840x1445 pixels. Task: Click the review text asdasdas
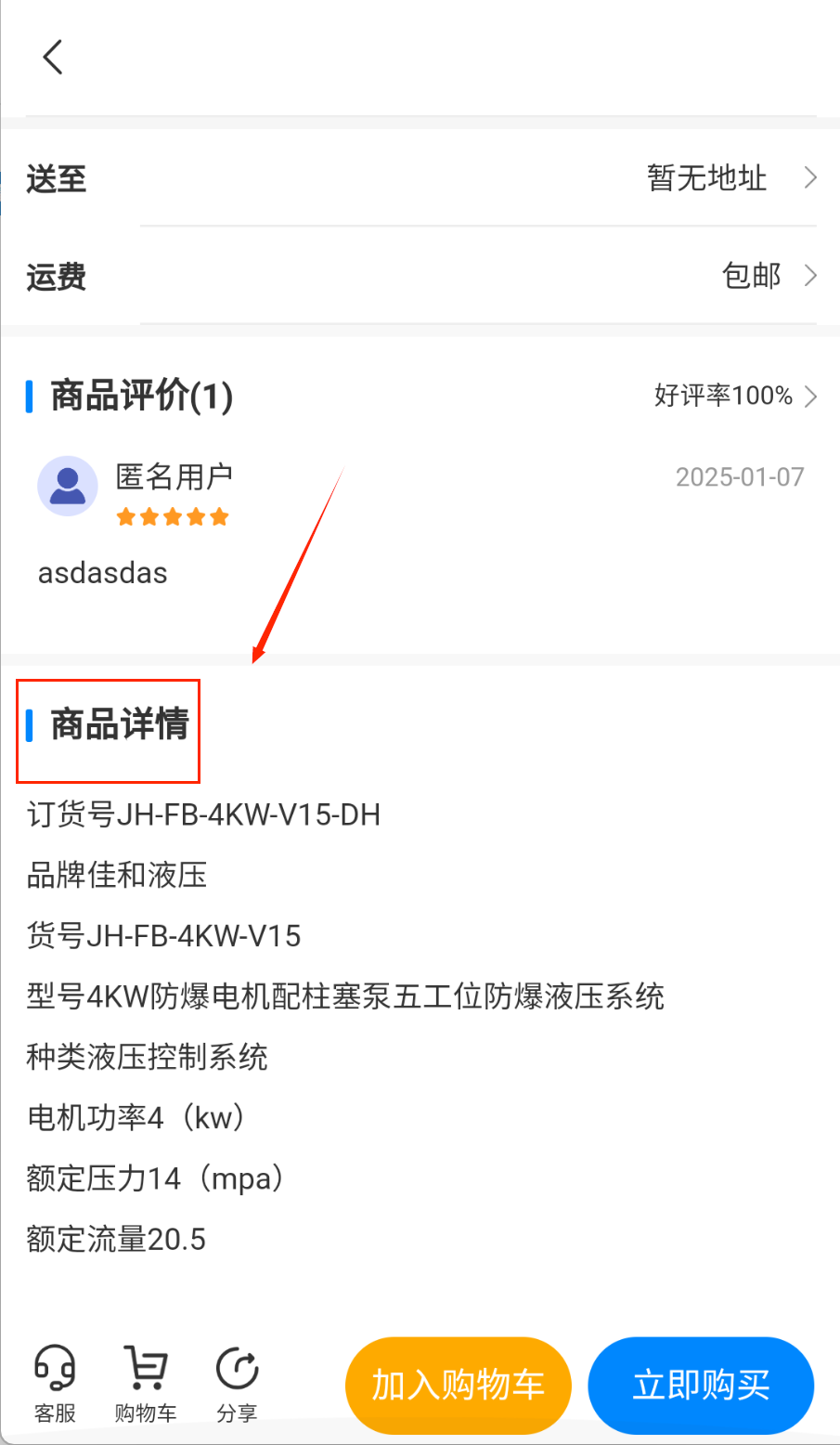pos(103,573)
